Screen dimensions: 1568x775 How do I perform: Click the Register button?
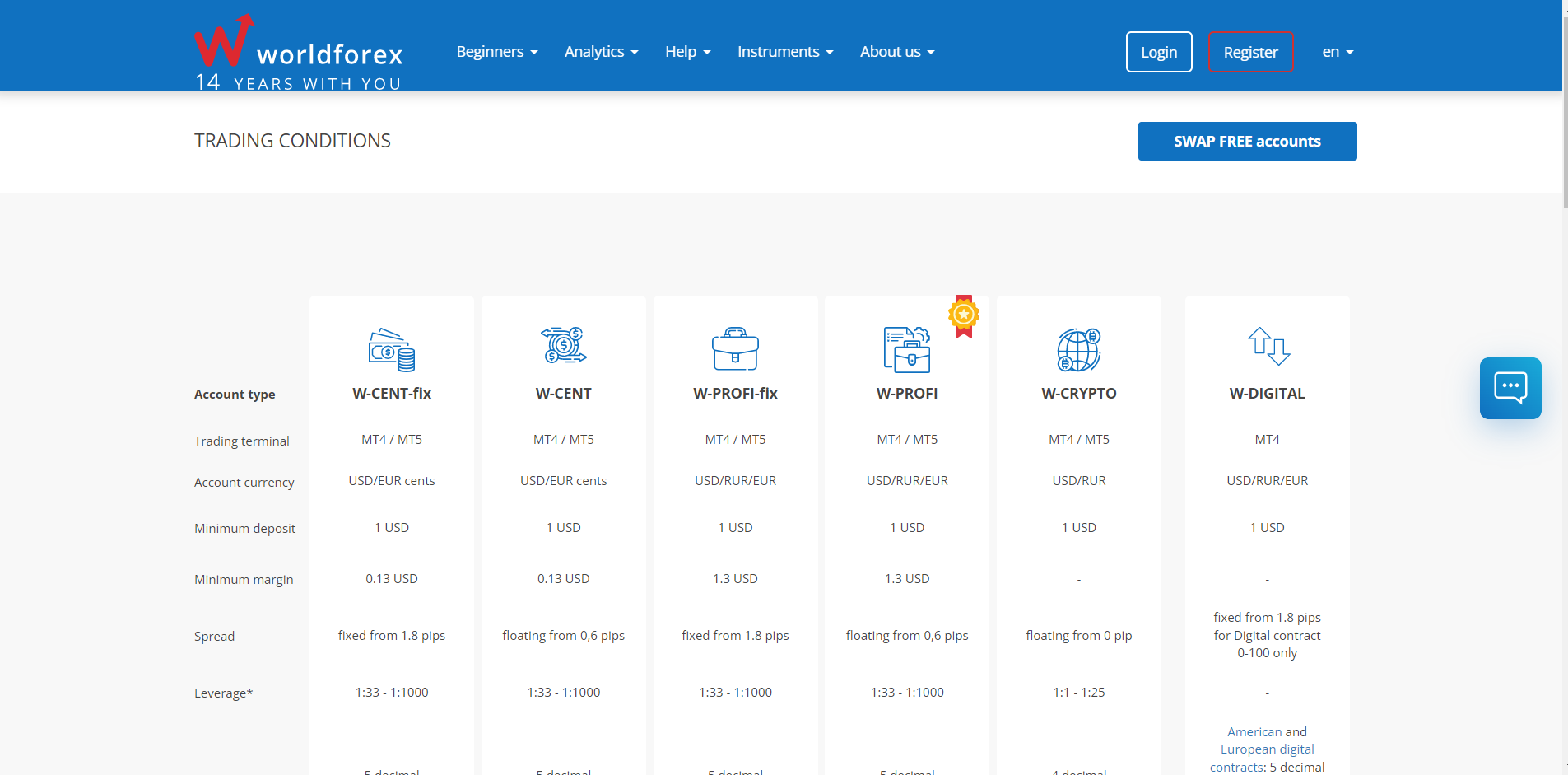coord(1250,52)
